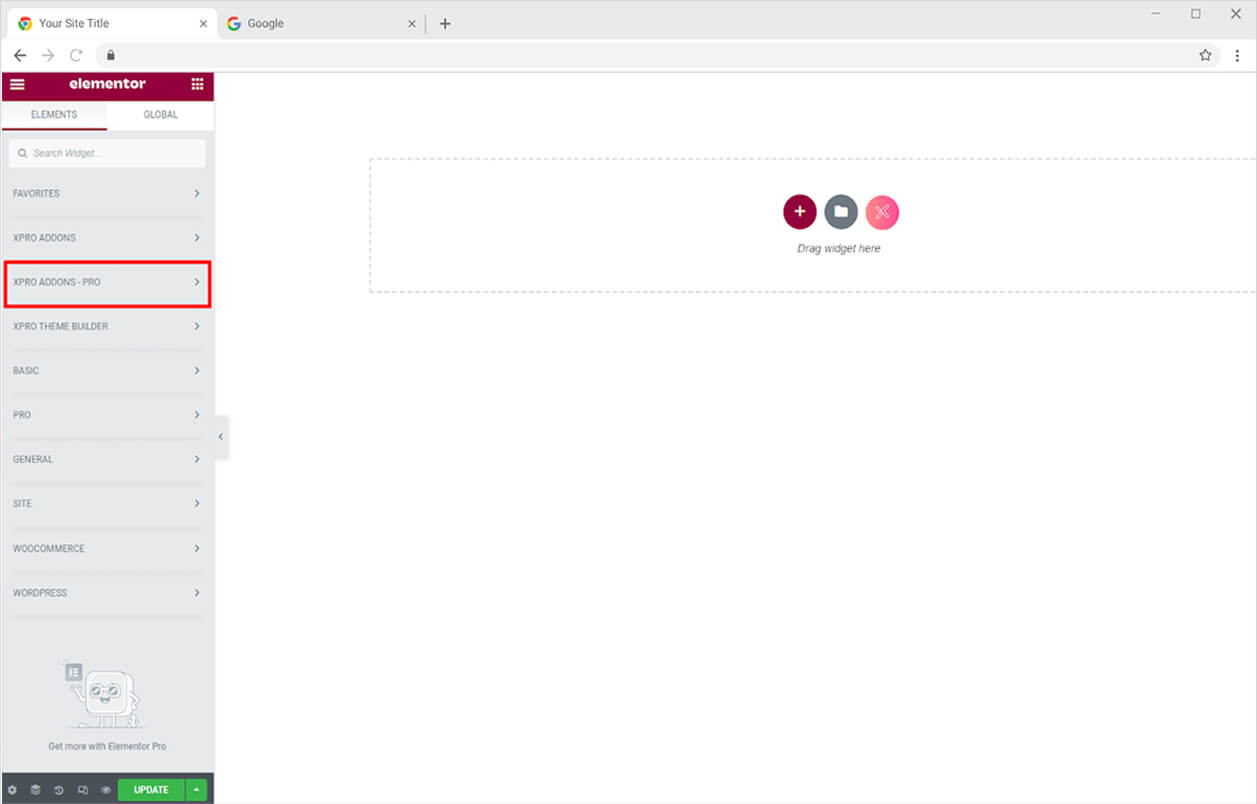This screenshot has height=804, width=1257.
Task: Add a new section with plus icon
Action: (800, 212)
